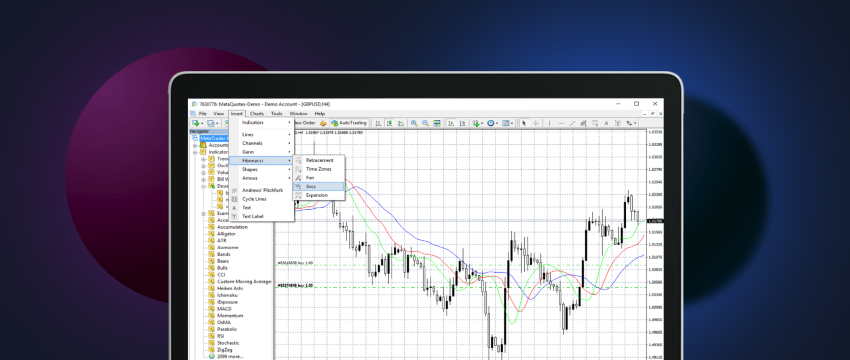Click the new chart toolbar icon
850x360 pixels.
coord(196,123)
